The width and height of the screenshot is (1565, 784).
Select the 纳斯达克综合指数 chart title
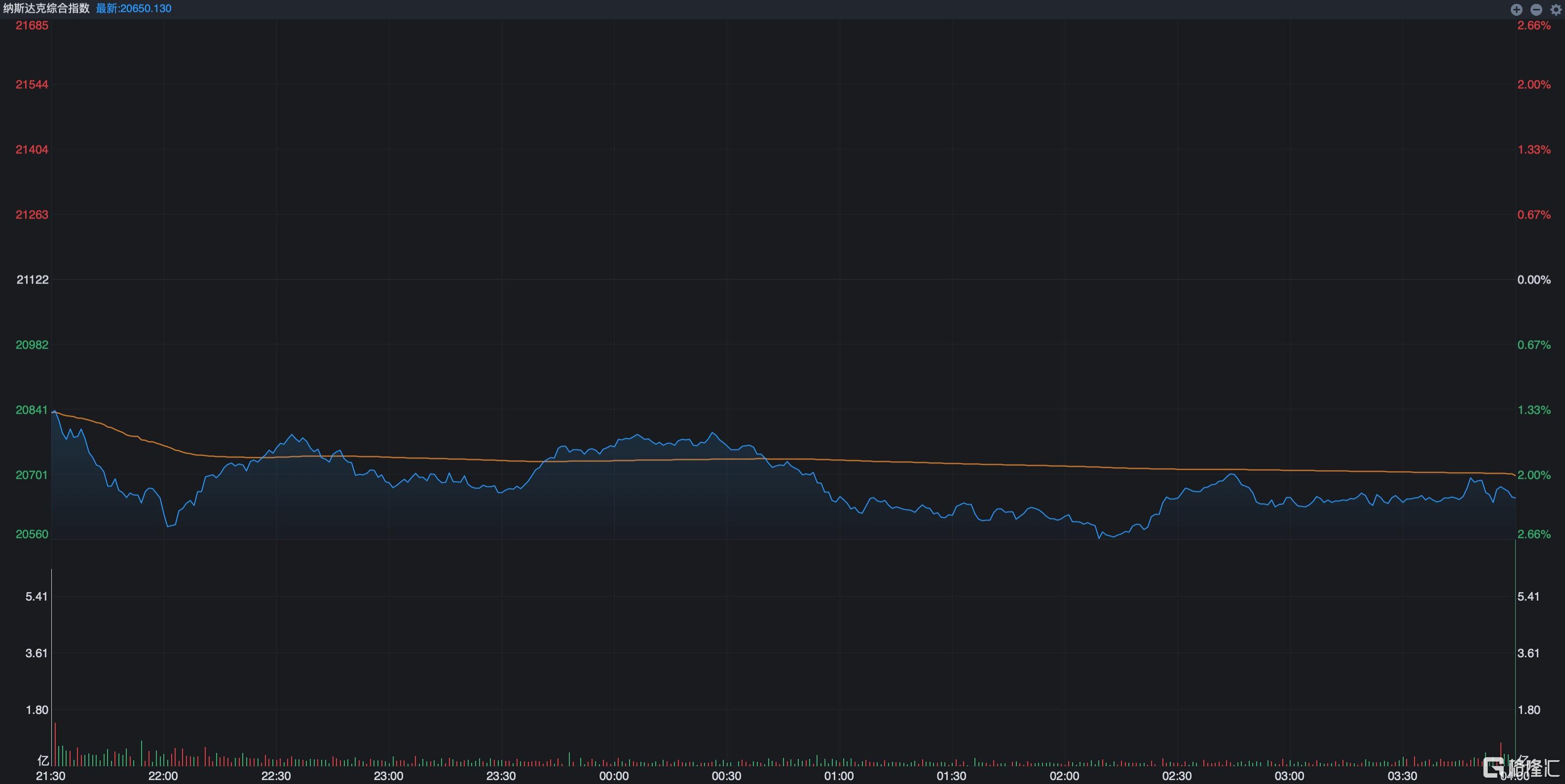[x=46, y=8]
